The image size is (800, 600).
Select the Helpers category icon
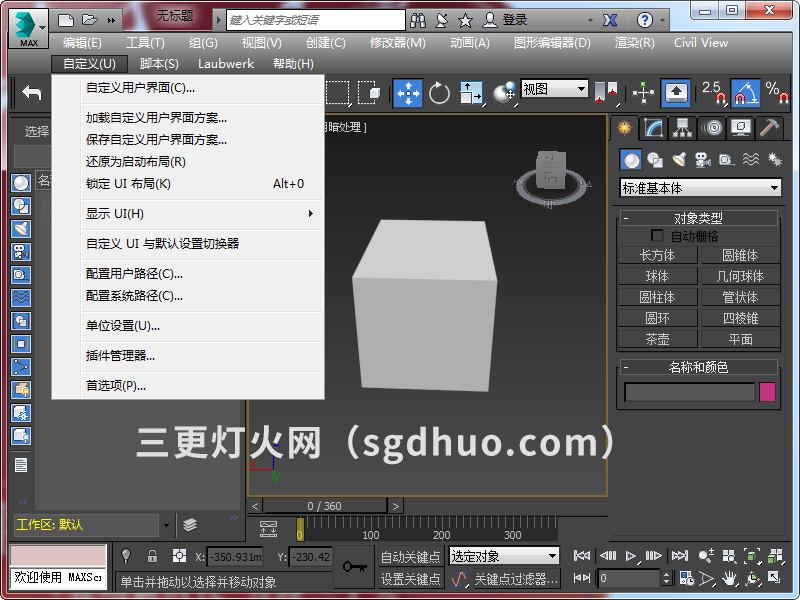727,160
